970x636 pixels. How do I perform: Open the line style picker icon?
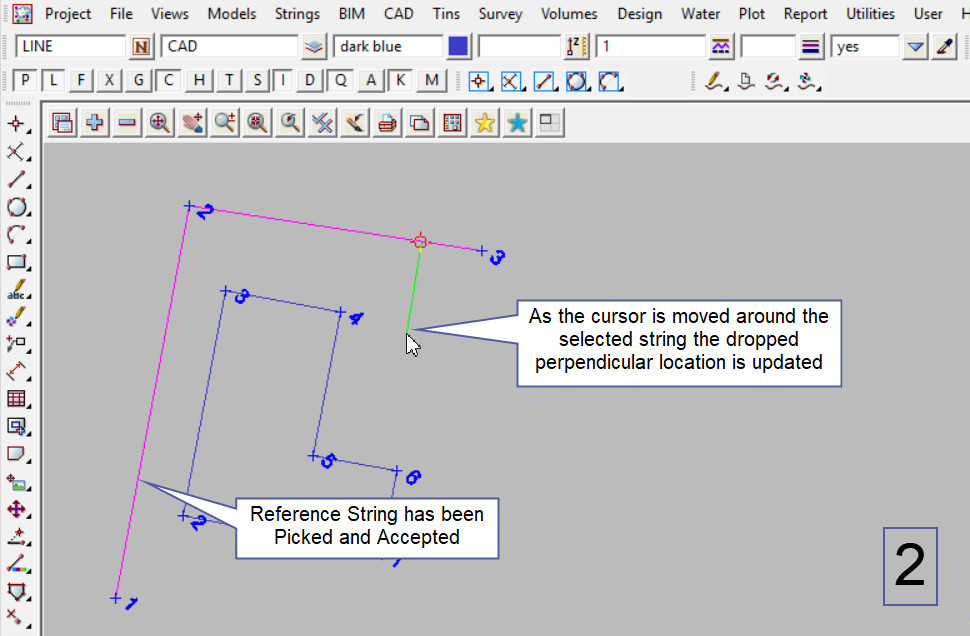[x=812, y=47]
